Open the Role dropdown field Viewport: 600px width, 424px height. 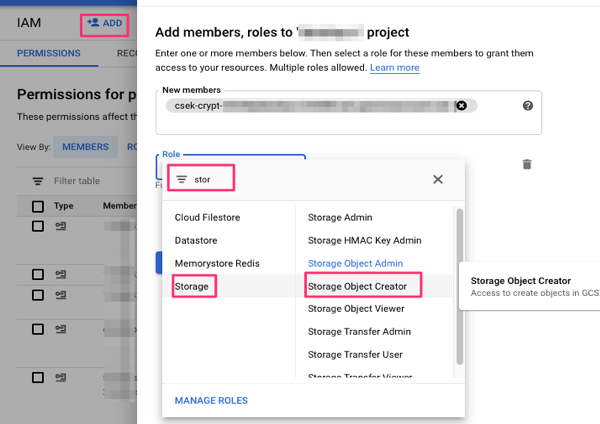coord(230,160)
